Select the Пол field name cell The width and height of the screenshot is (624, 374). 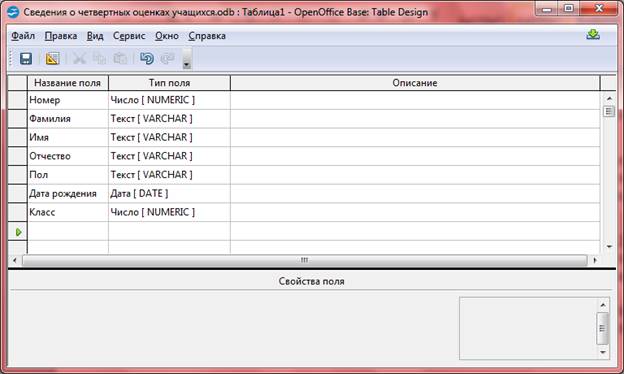68,175
